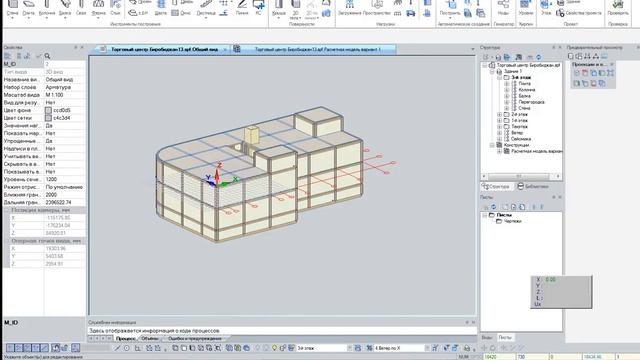Expand the Колонна node in structure tree
The height and width of the screenshot is (360, 640).
(507, 89)
